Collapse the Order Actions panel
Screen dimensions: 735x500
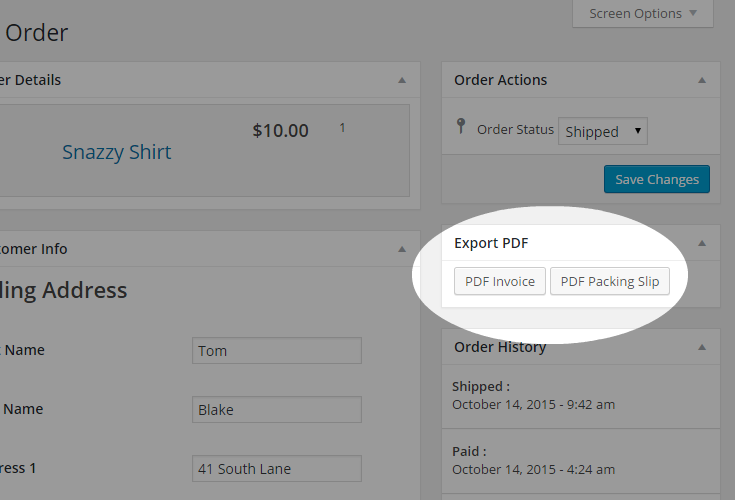tap(702, 80)
